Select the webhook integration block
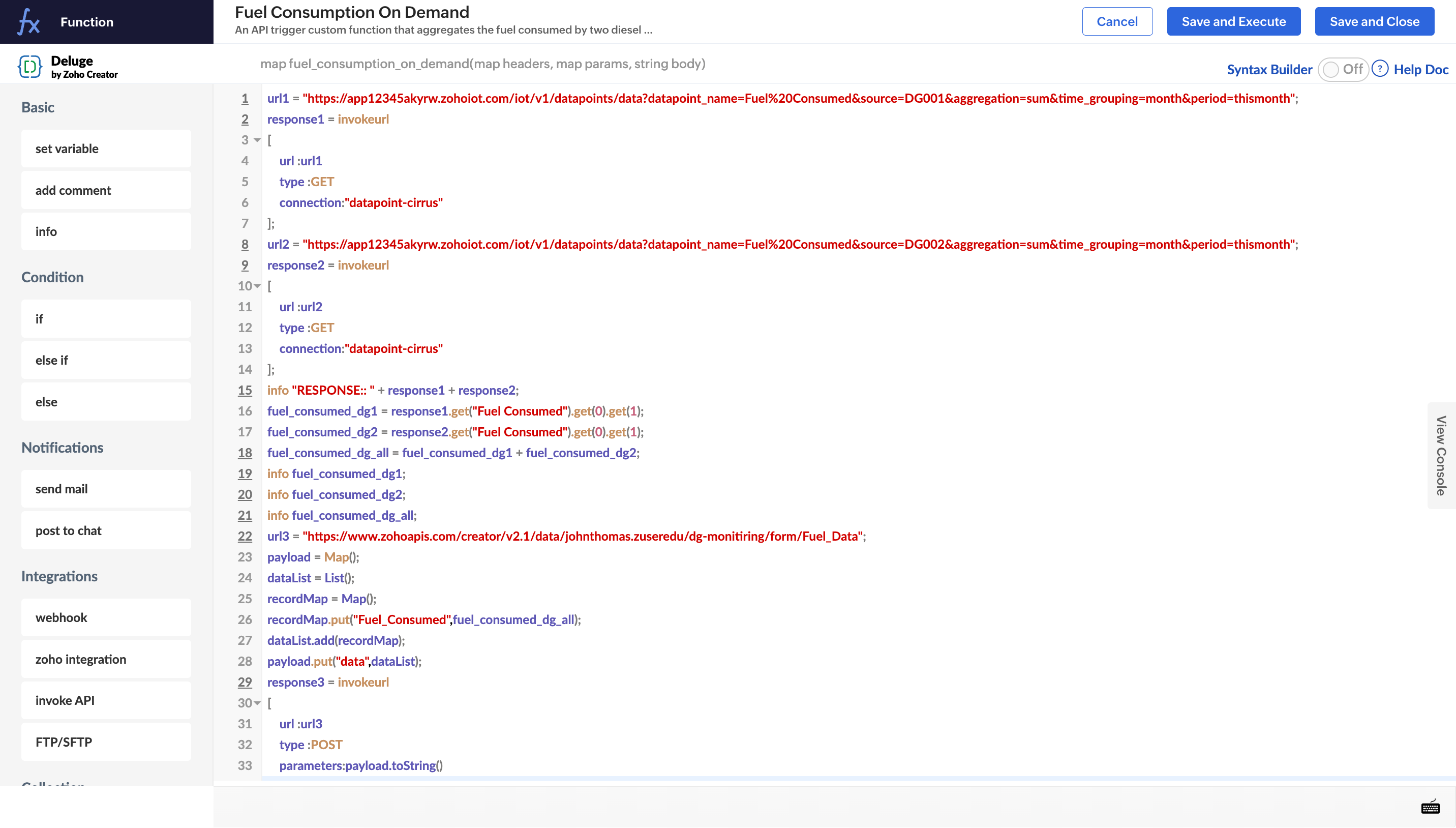The height and width of the screenshot is (828, 1456). click(106, 617)
